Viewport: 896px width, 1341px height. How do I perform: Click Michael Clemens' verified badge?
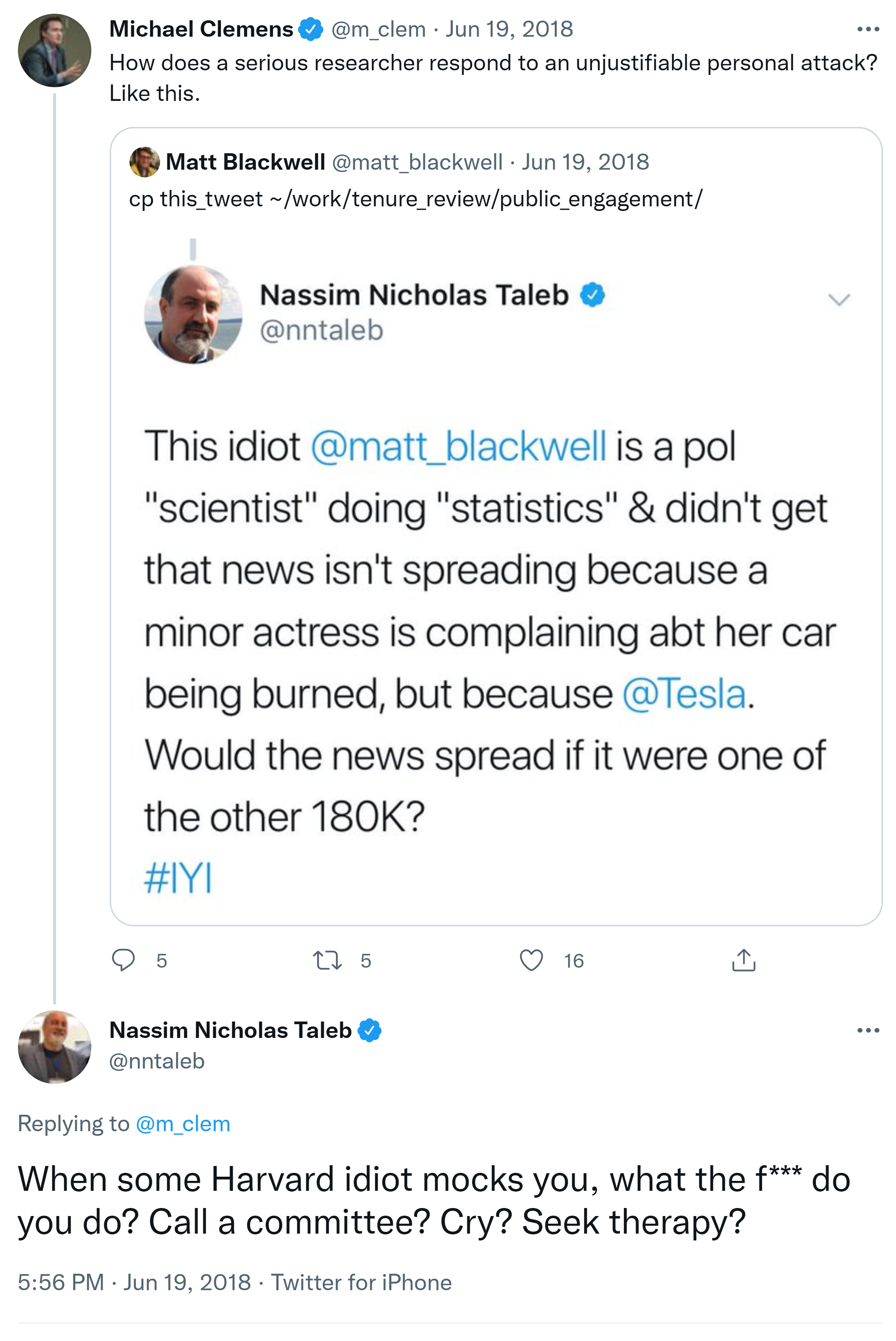311,29
